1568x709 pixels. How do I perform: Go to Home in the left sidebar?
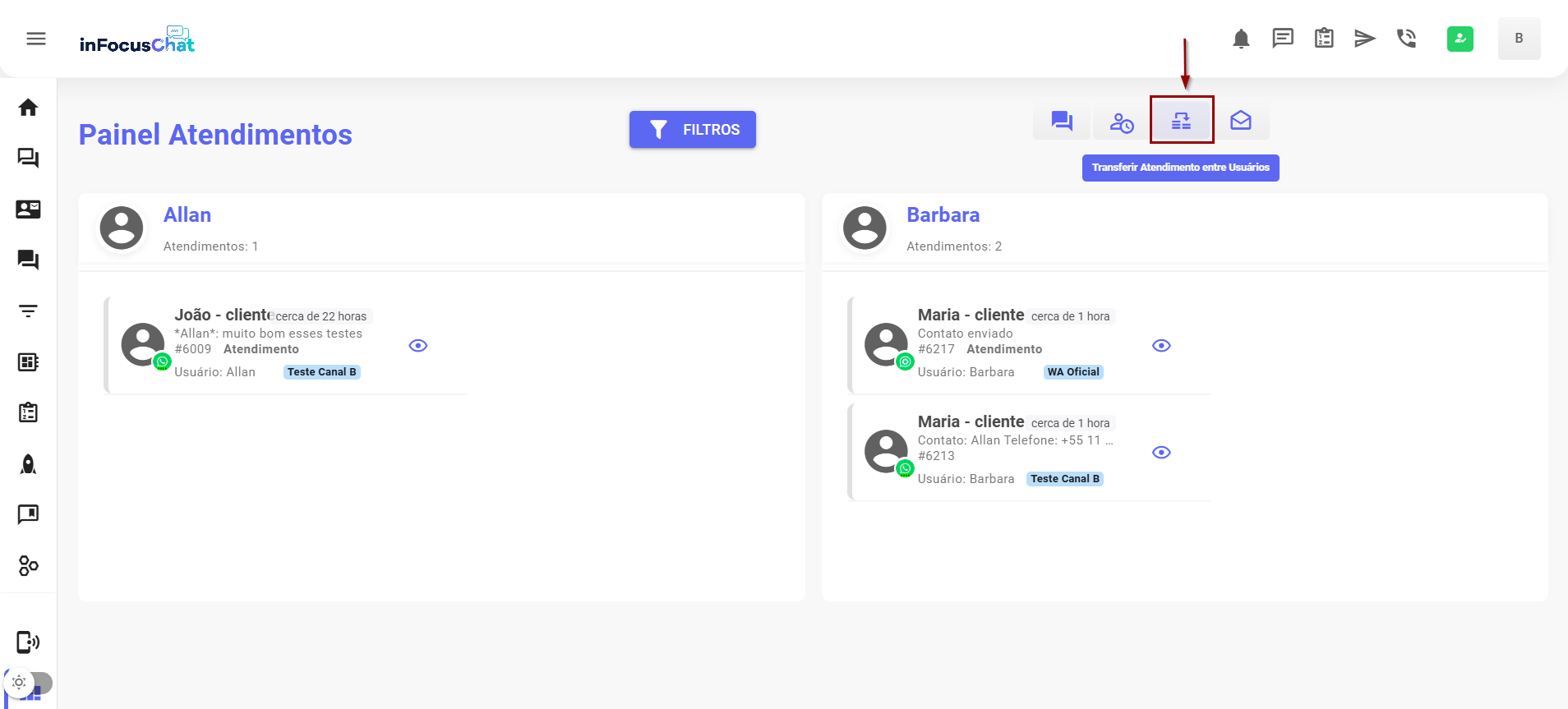[28, 108]
